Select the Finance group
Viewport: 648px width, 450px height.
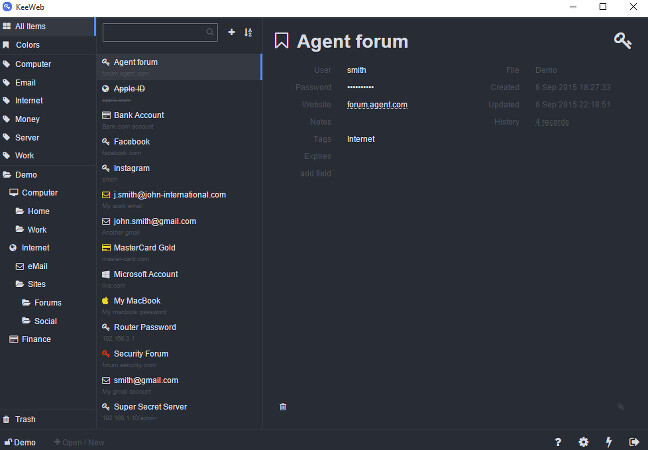click(x=36, y=339)
